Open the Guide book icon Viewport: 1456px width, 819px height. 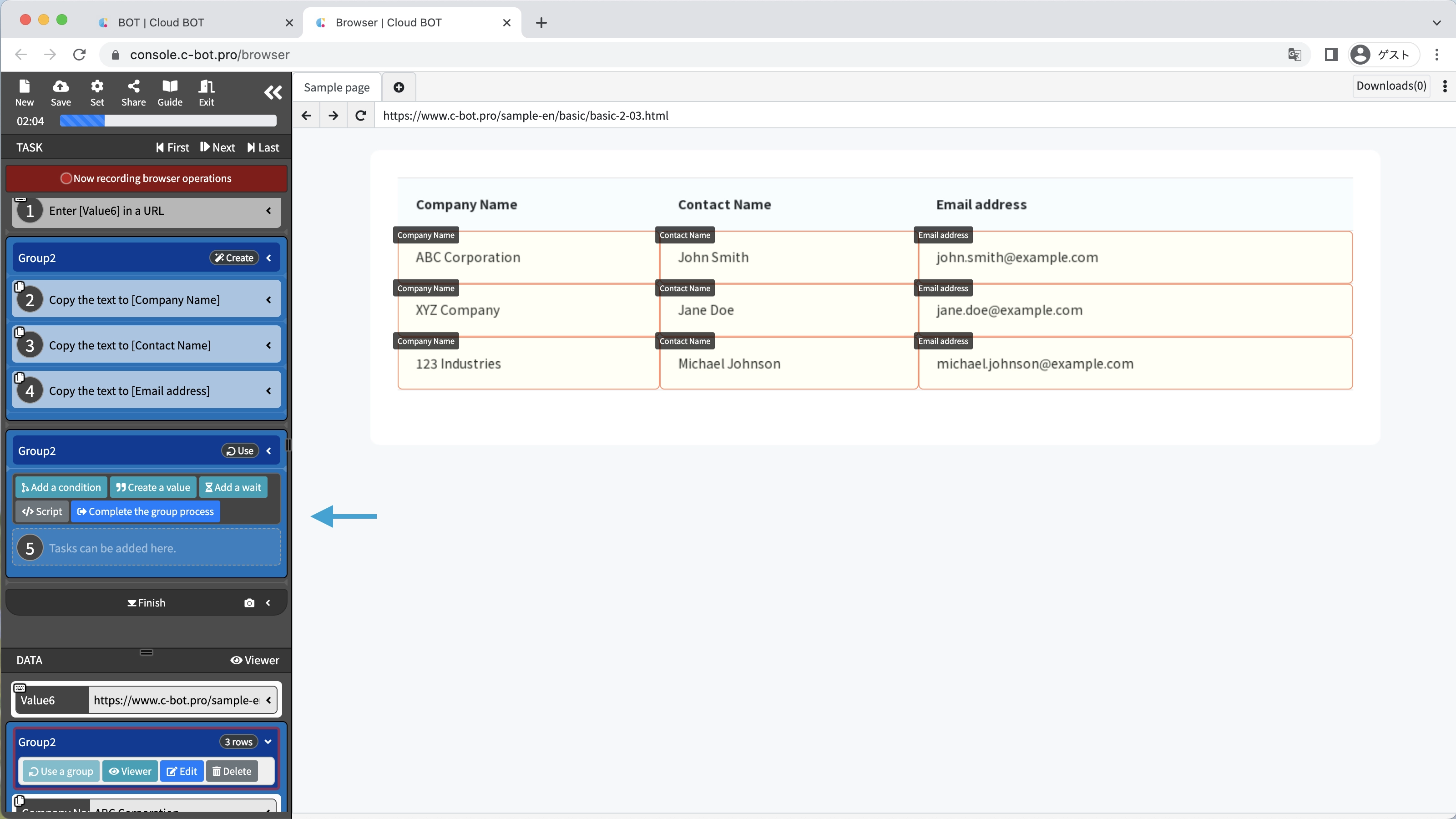tap(170, 93)
